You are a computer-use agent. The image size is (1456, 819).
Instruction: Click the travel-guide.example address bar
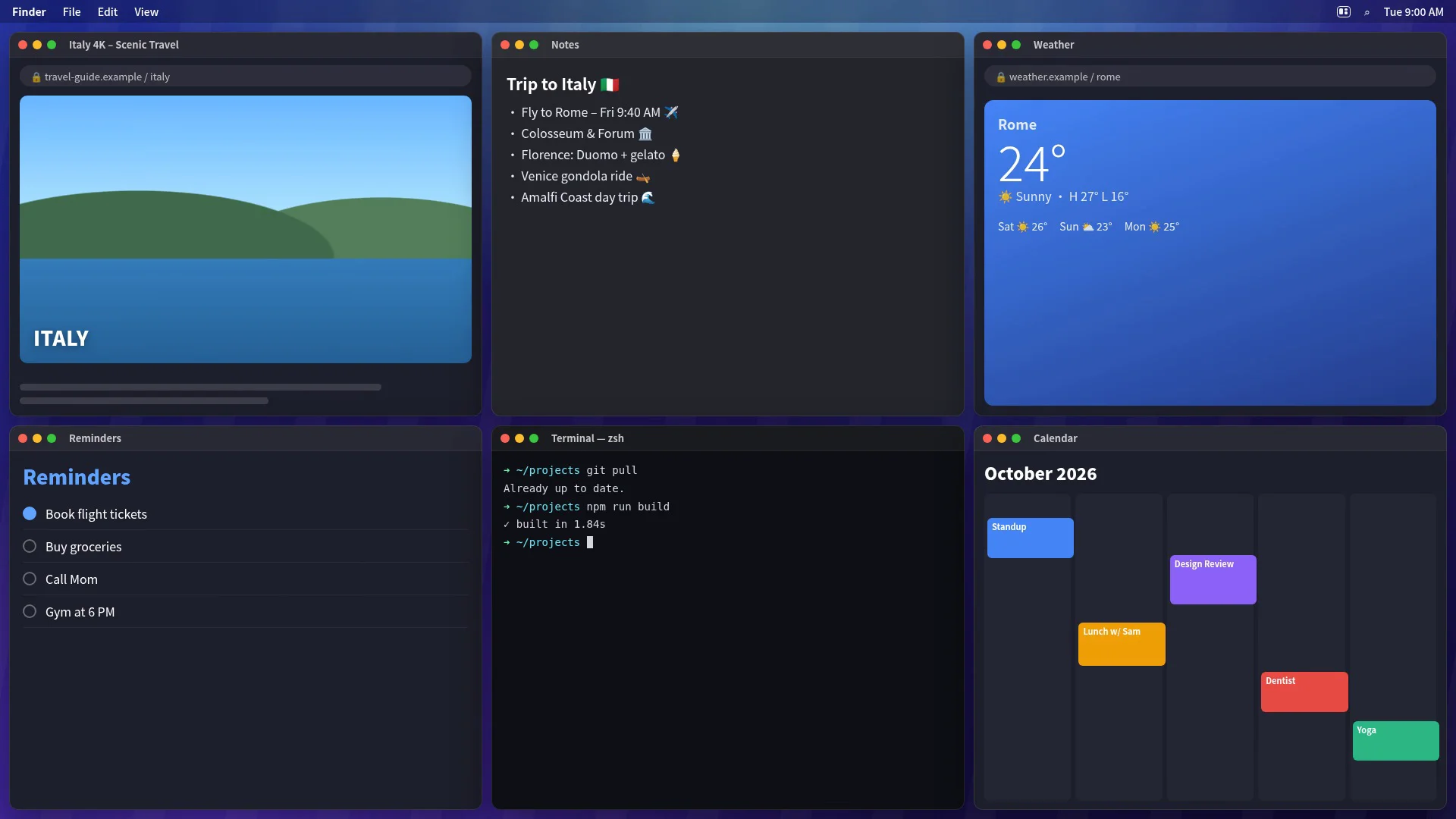coord(246,77)
